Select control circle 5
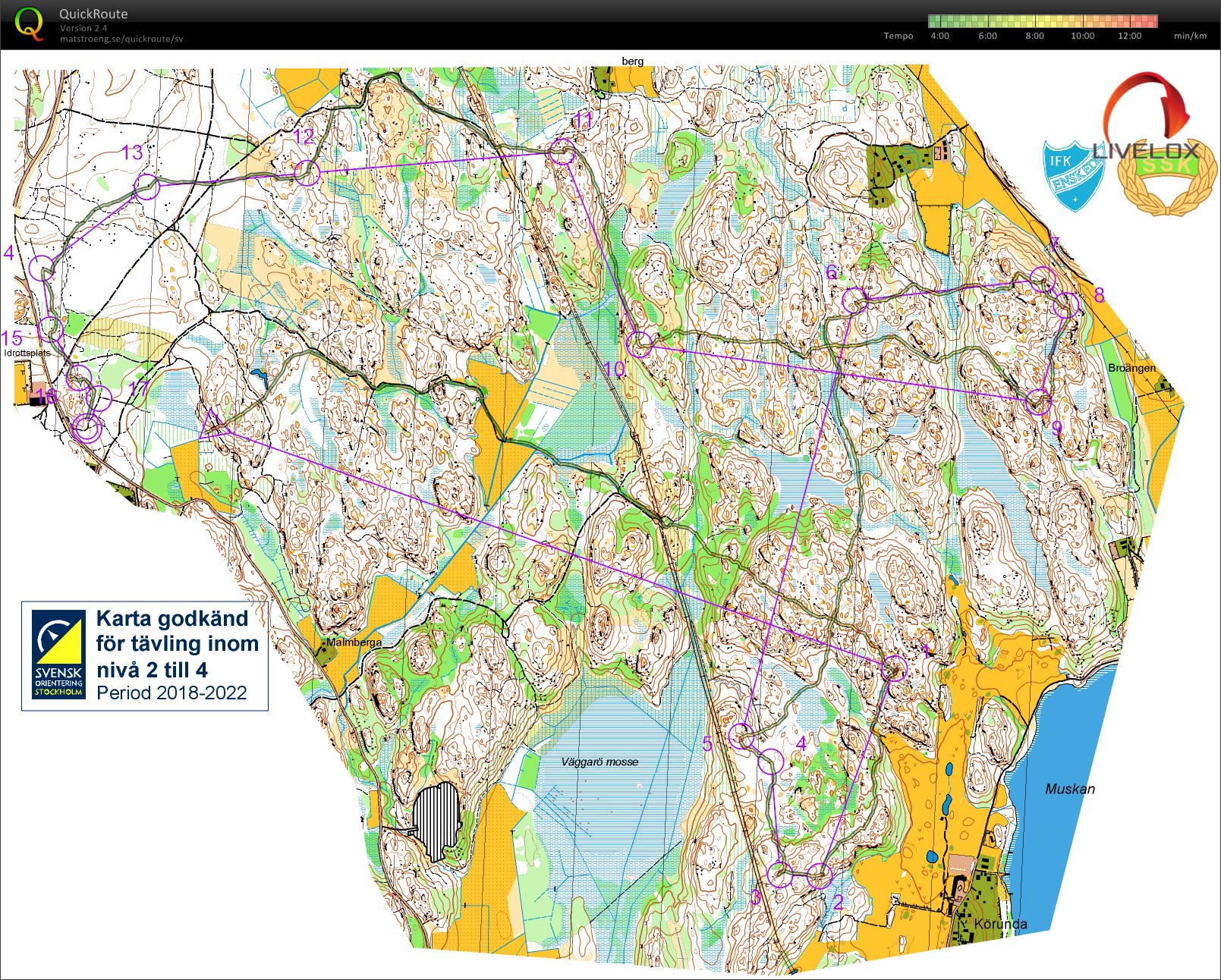The image size is (1221, 980). (740, 736)
